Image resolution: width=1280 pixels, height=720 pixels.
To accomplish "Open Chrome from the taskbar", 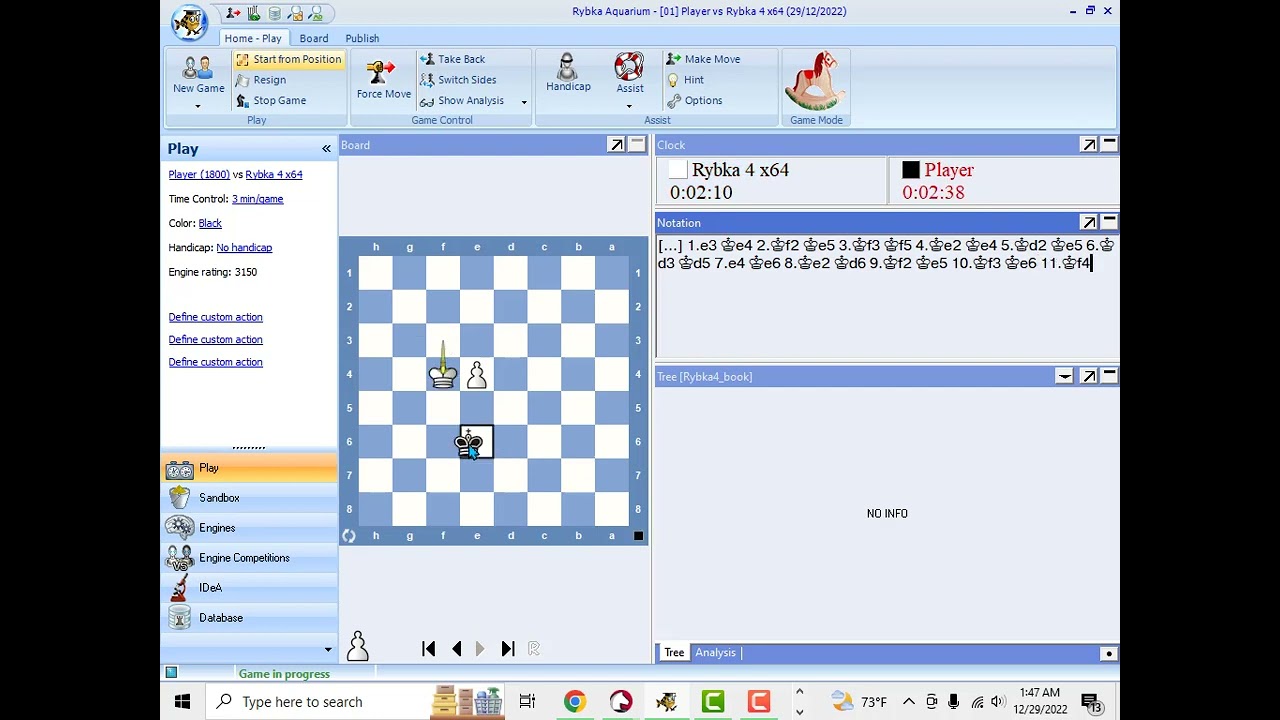I will [574, 702].
